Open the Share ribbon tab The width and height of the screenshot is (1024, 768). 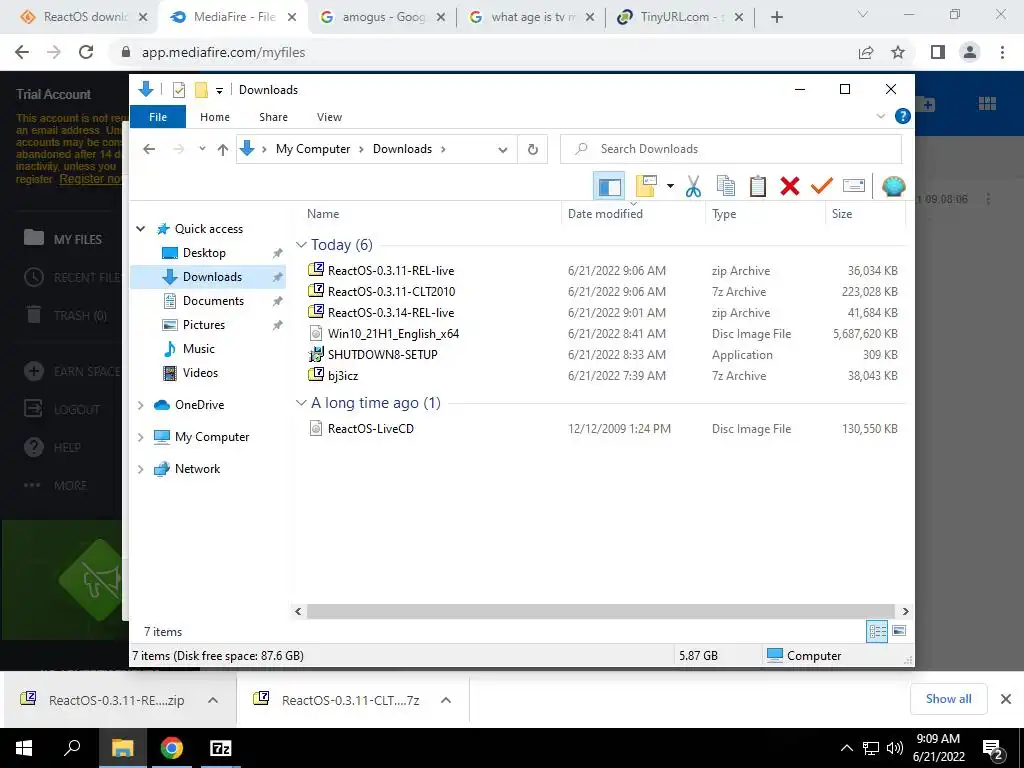click(x=273, y=117)
